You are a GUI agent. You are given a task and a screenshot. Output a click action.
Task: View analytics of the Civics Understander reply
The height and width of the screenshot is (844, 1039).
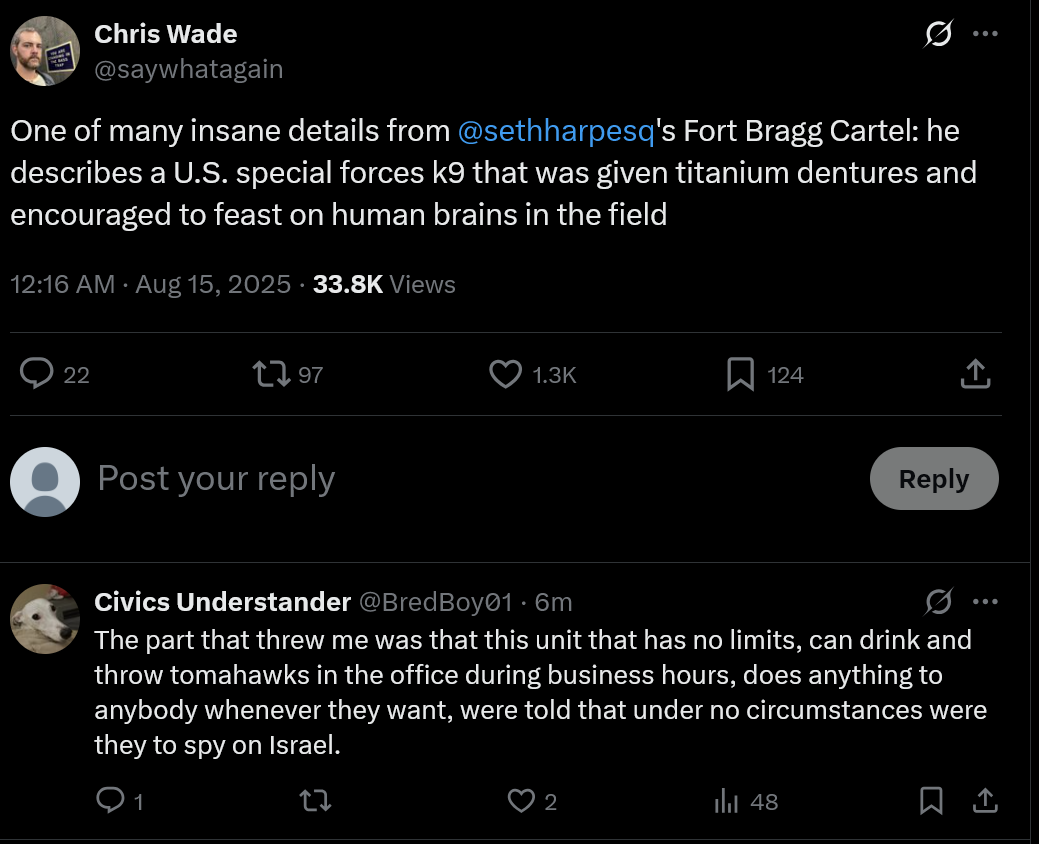[x=727, y=800]
